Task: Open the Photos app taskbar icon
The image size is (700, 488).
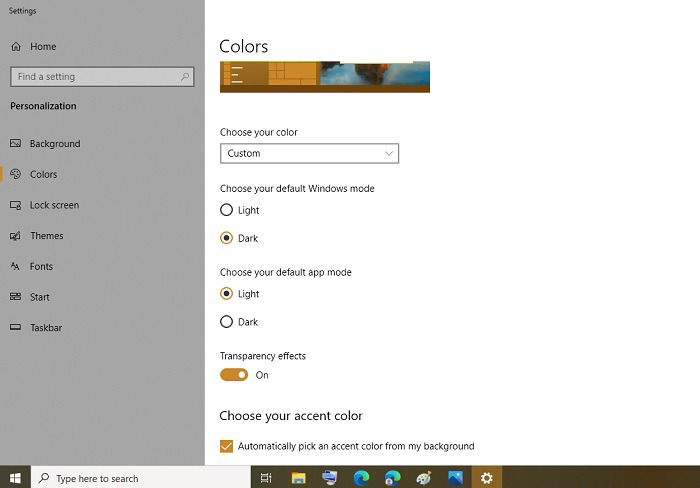Action: click(x=455, y=478)
